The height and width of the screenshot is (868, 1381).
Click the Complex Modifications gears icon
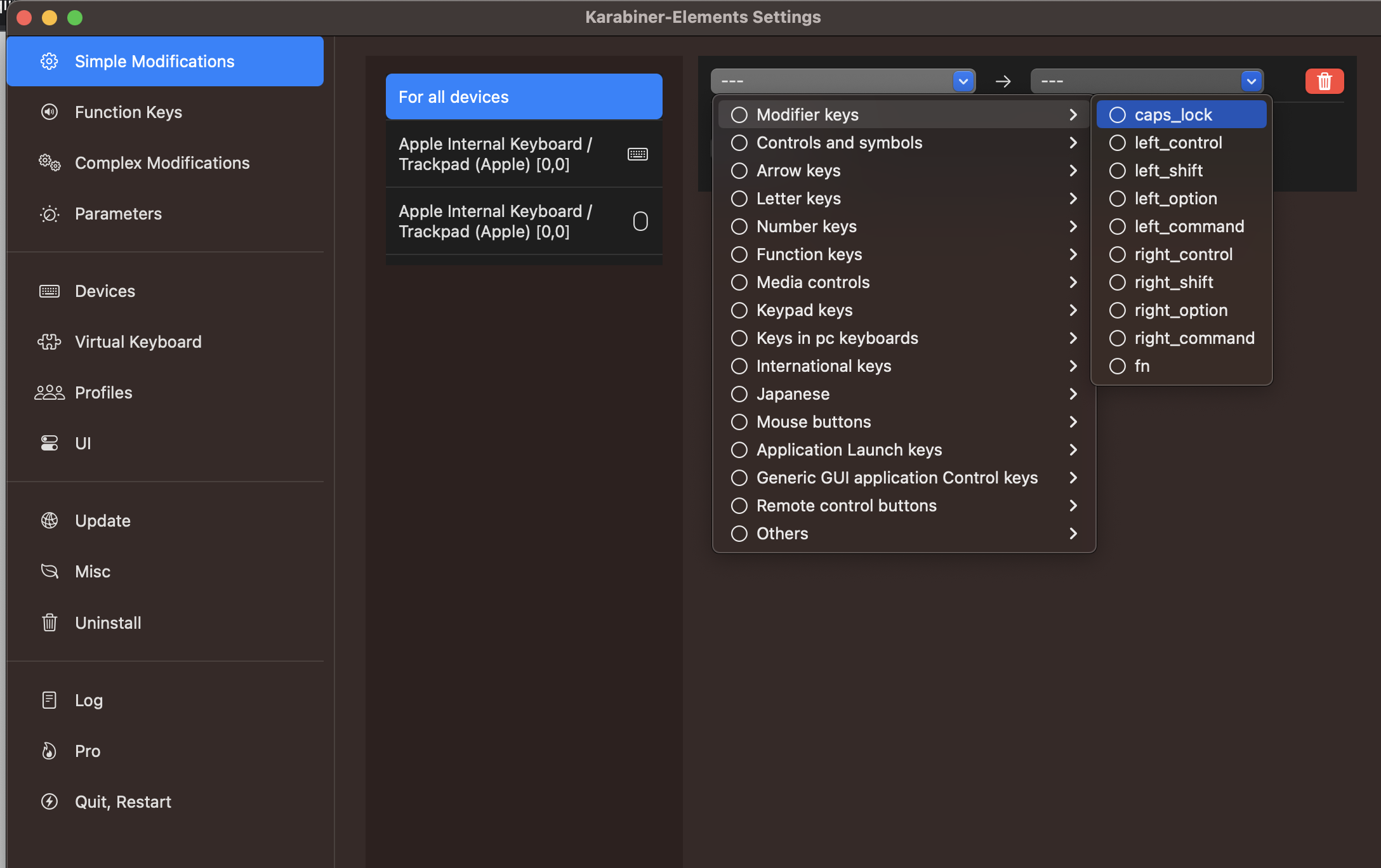(x=50, y=162)
